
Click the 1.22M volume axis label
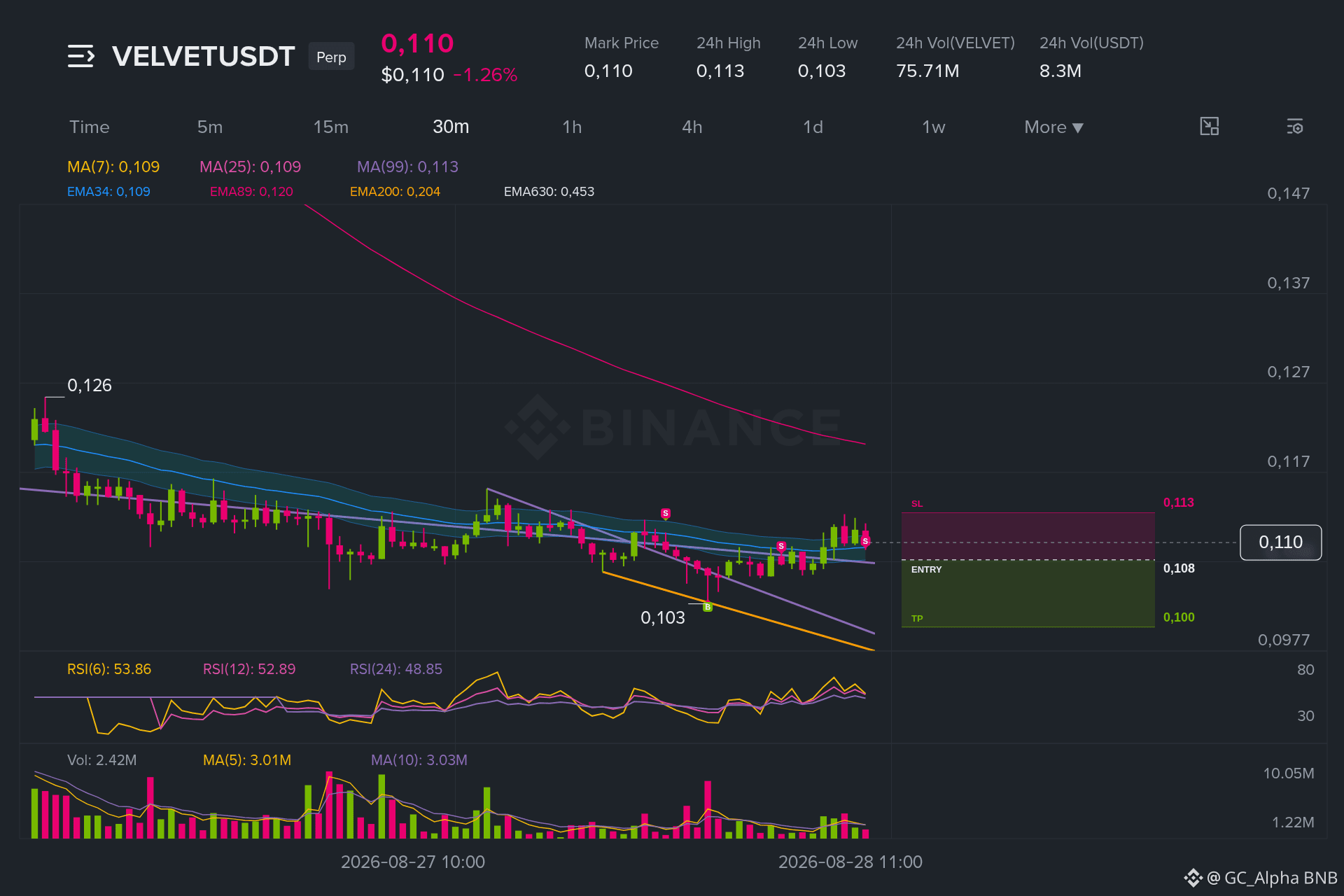(1292, 822)
